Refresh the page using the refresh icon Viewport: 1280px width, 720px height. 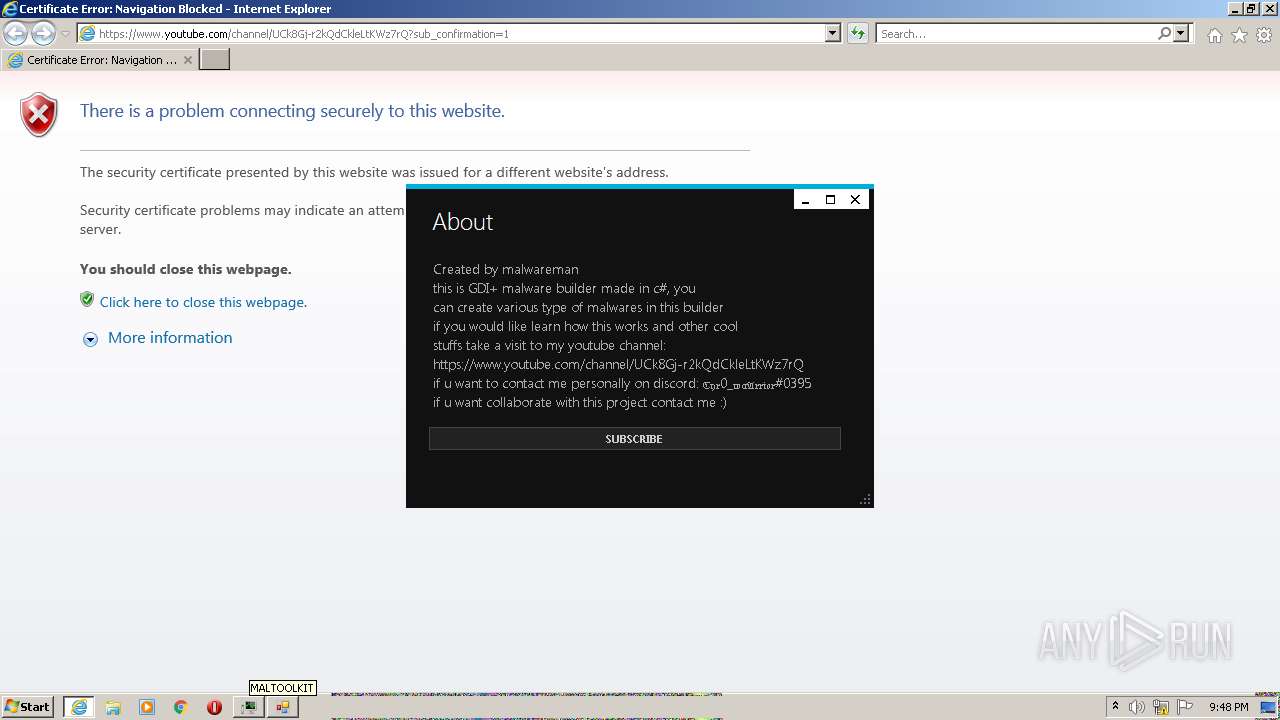pyautogui.click(x=857, y=34)
